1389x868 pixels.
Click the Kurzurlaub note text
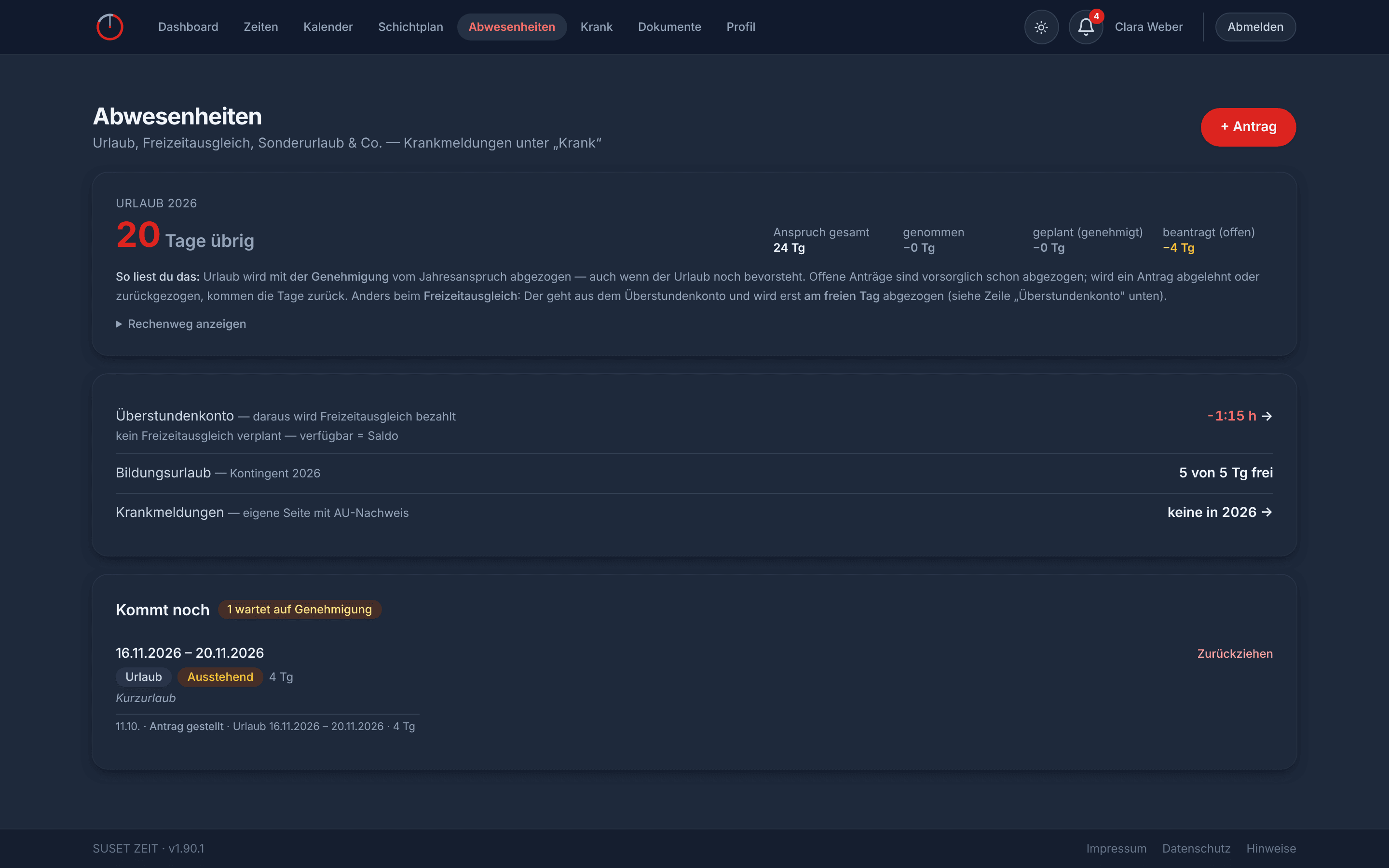[x=146, y=698]
